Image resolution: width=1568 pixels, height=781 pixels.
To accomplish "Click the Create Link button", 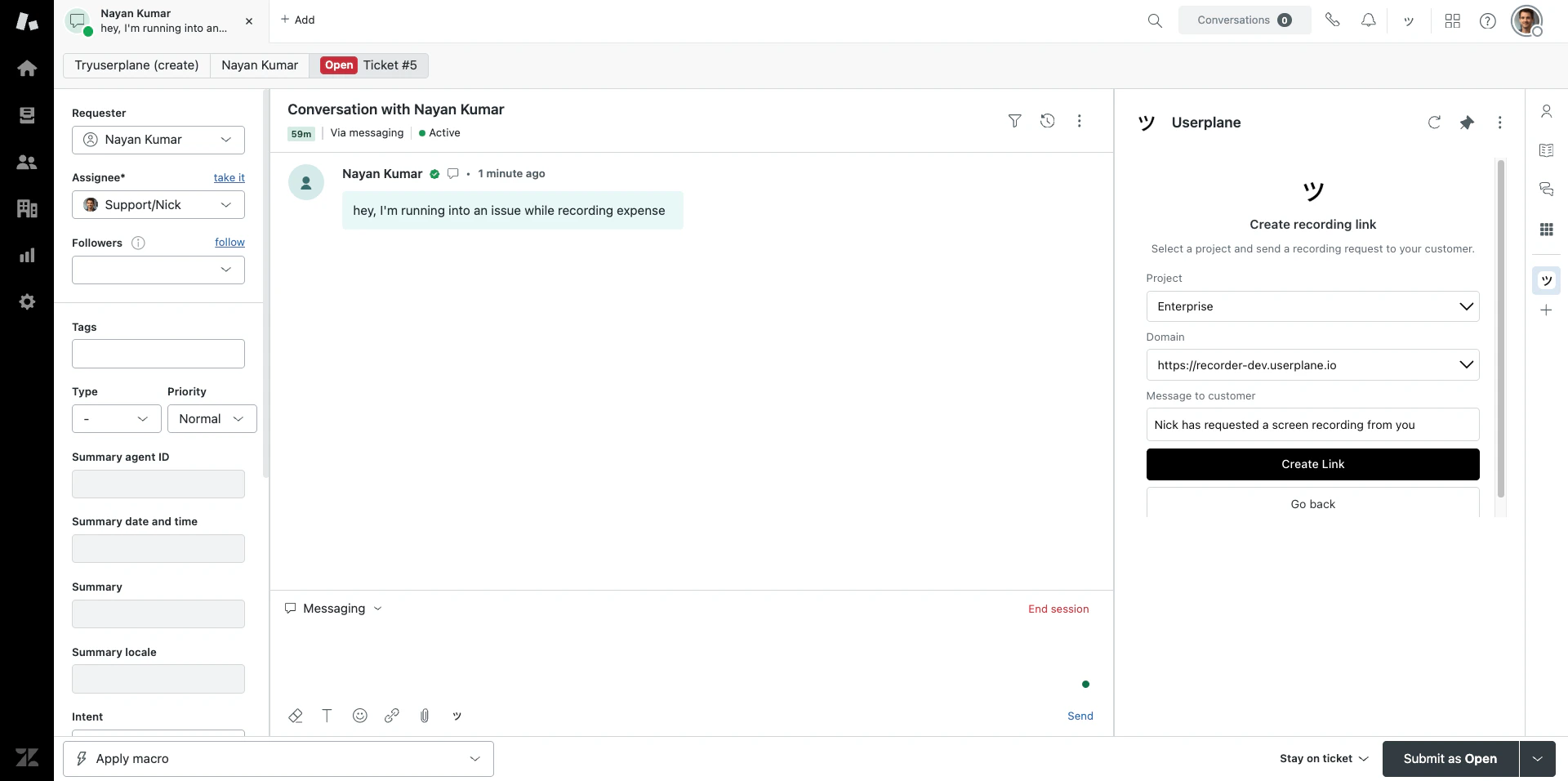I will pyautogui.click(x=1312, y=464).
